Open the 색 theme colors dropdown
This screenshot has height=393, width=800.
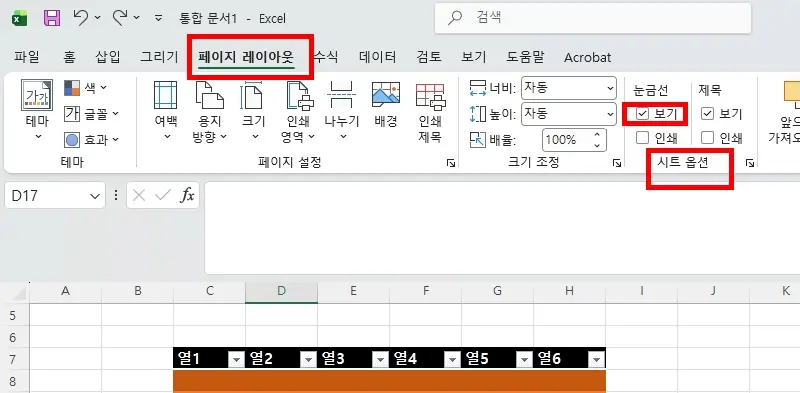coord(86,88)
